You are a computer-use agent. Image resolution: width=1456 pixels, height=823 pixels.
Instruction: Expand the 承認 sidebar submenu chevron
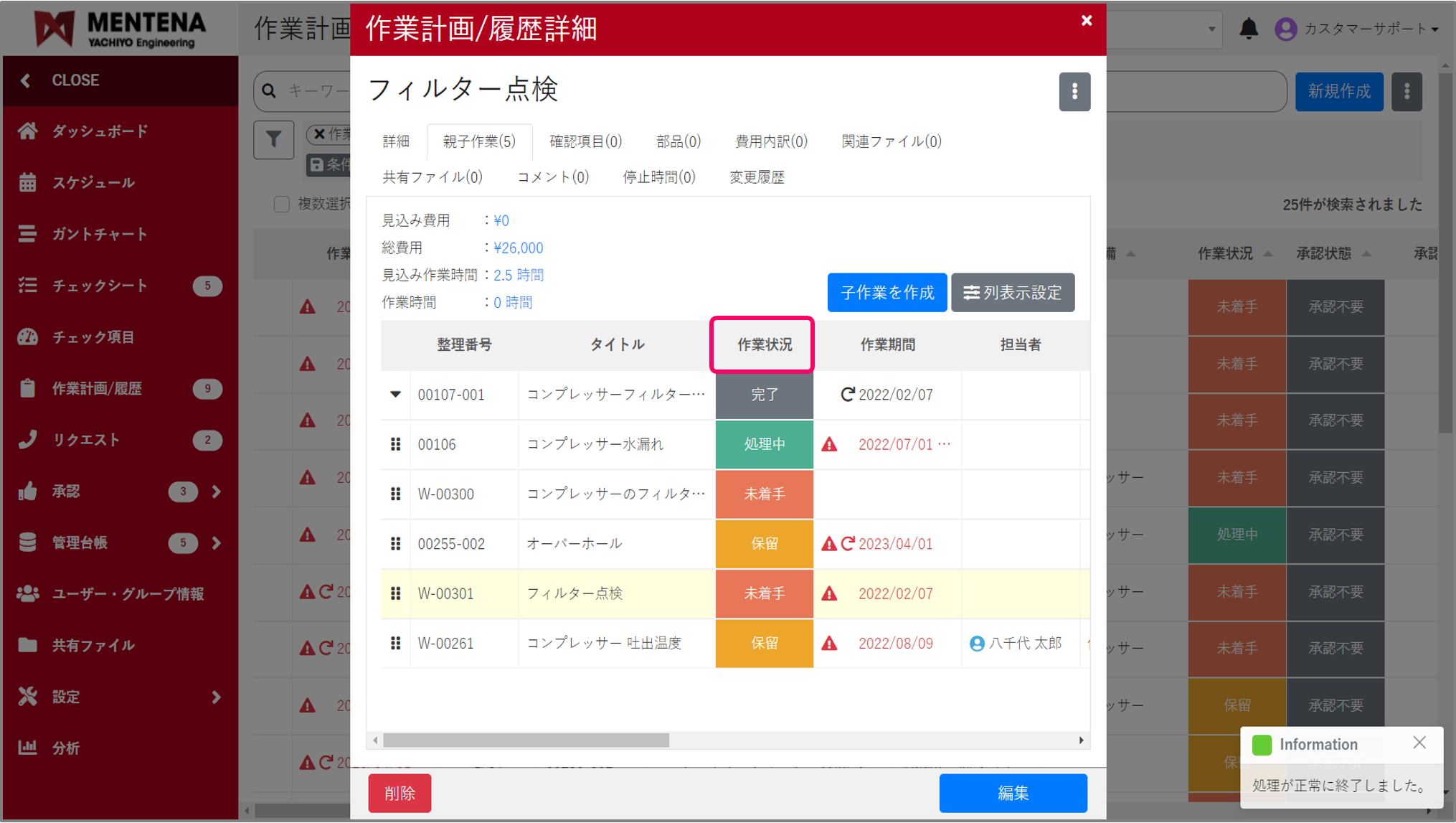(x=217, y=492)
